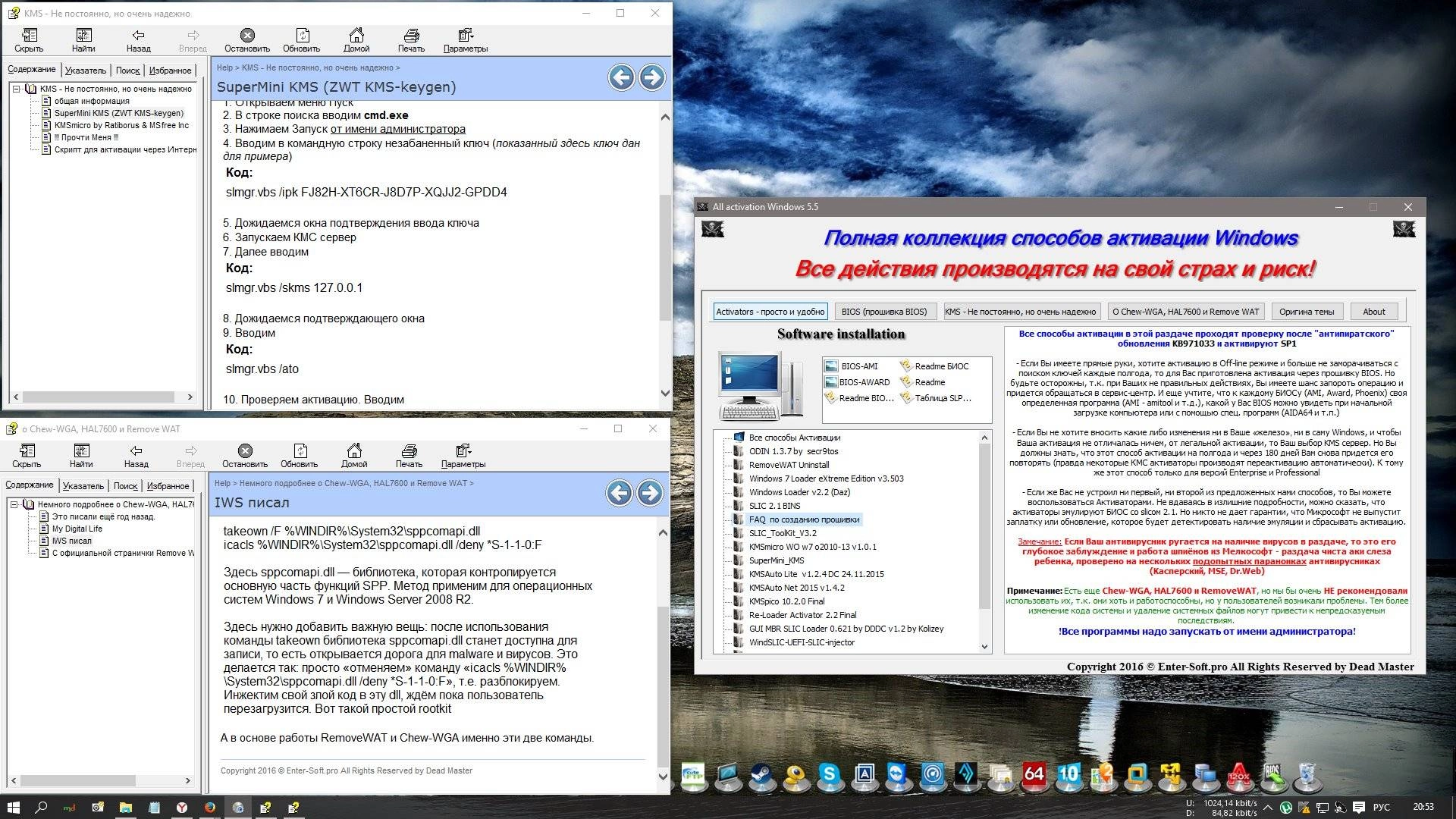The image size is (1456, 819).
Task: Switch to Указатель tab in the Chew-WGA help window
Action: 83,486
